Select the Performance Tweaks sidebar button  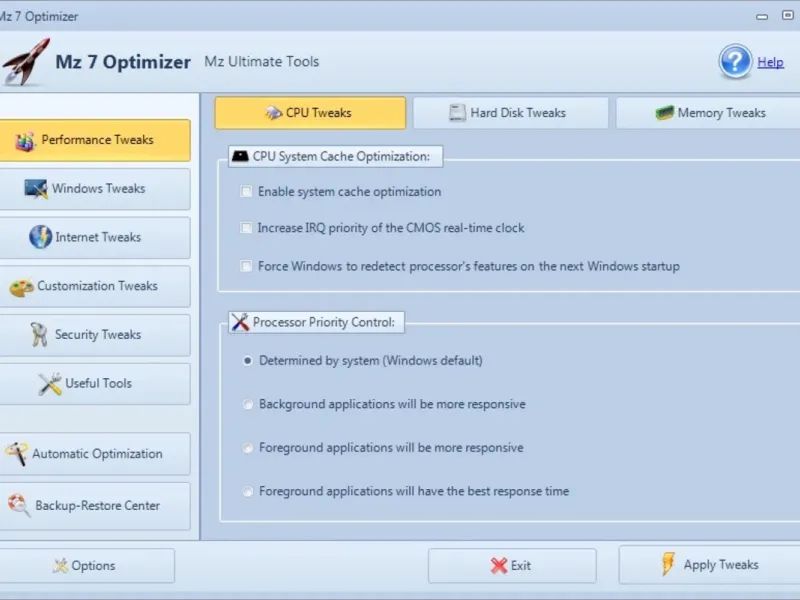(x=95, y=140)
